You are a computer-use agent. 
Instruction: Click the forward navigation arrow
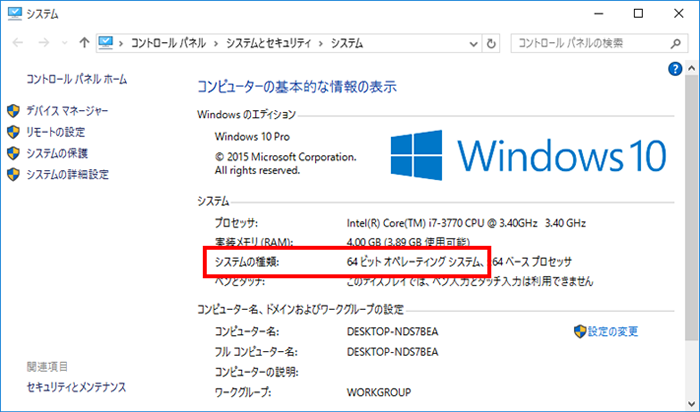point(44,43)
